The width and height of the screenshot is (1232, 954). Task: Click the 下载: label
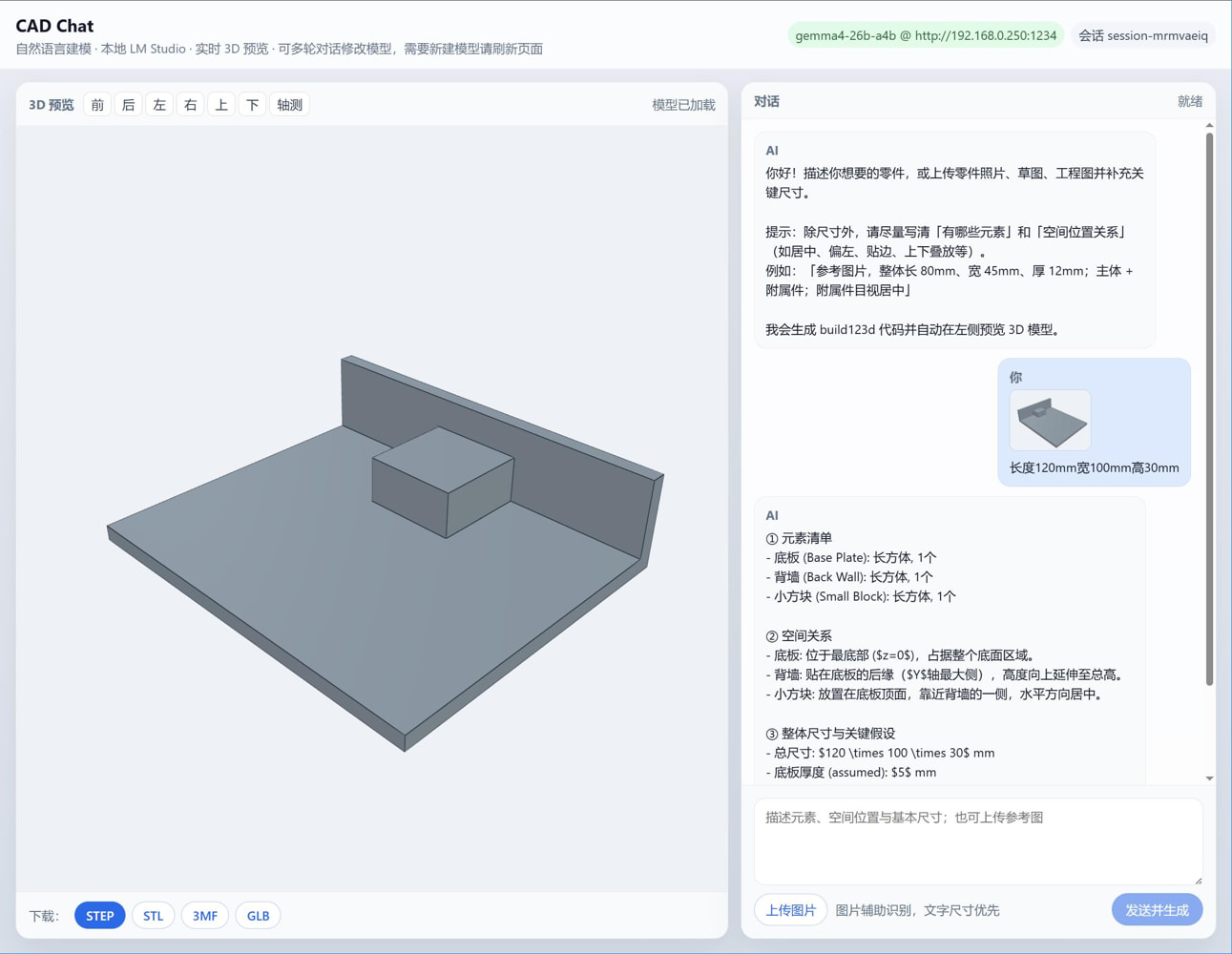click(x=44, y=916)
